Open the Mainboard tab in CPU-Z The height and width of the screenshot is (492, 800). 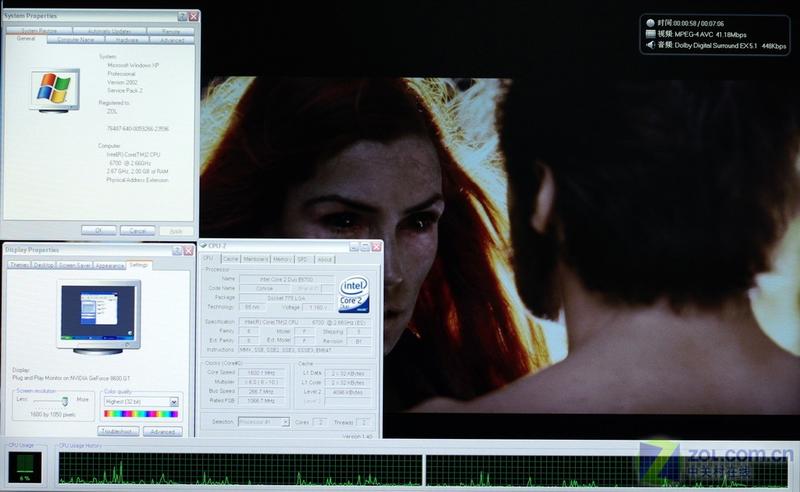pos(256,259)
